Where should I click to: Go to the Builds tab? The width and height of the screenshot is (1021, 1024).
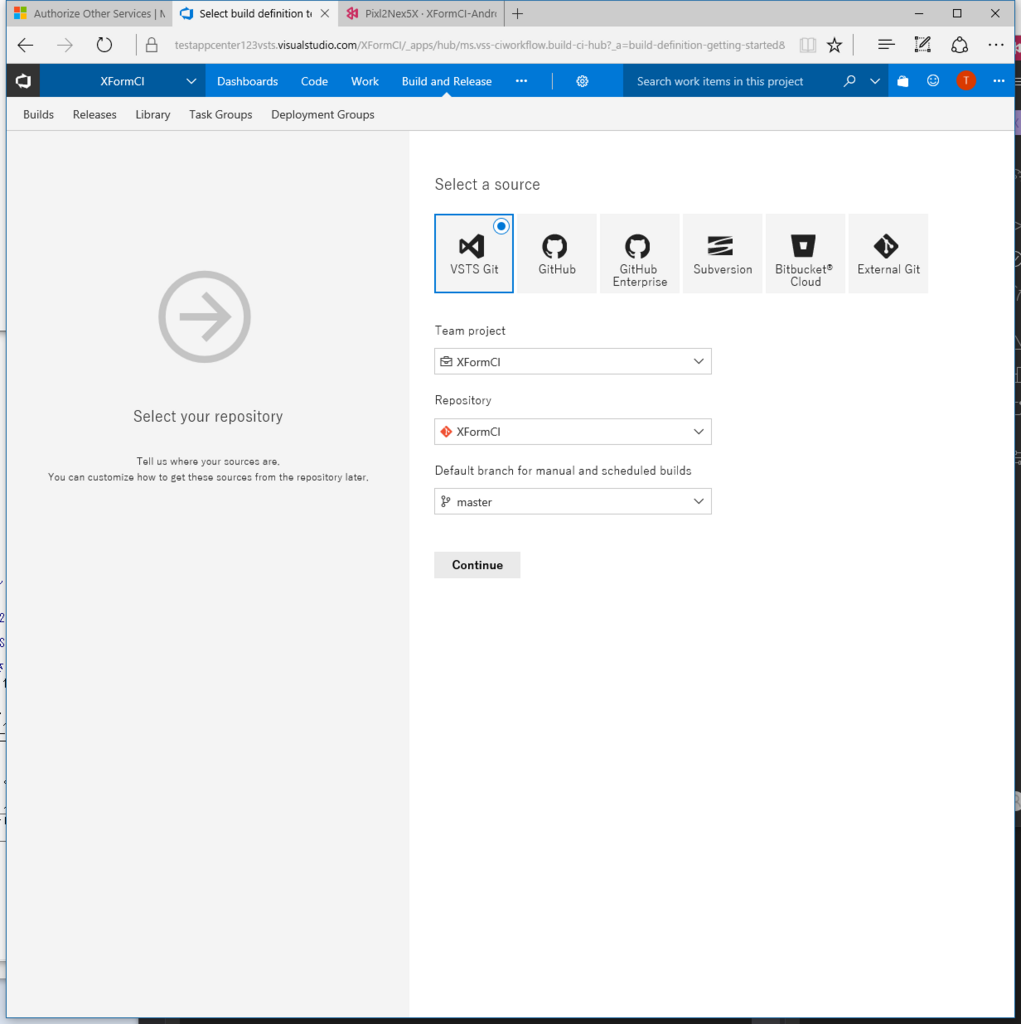coord(39,114)
